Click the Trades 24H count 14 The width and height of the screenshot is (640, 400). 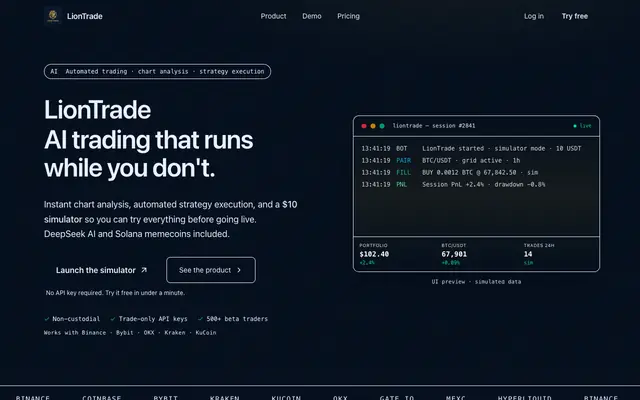click(528, 254)
